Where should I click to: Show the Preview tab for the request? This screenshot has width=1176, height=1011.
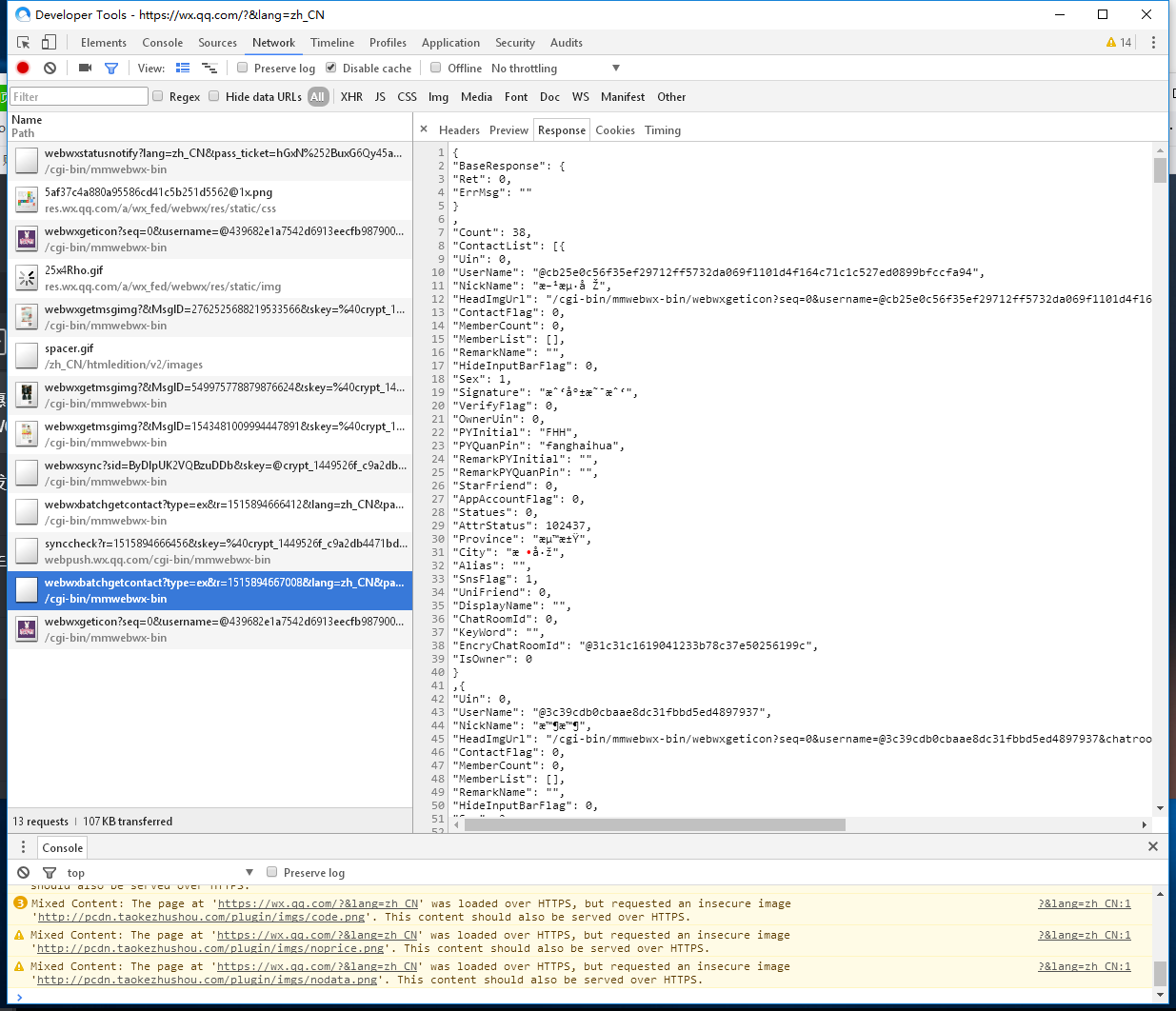point(508,130)
